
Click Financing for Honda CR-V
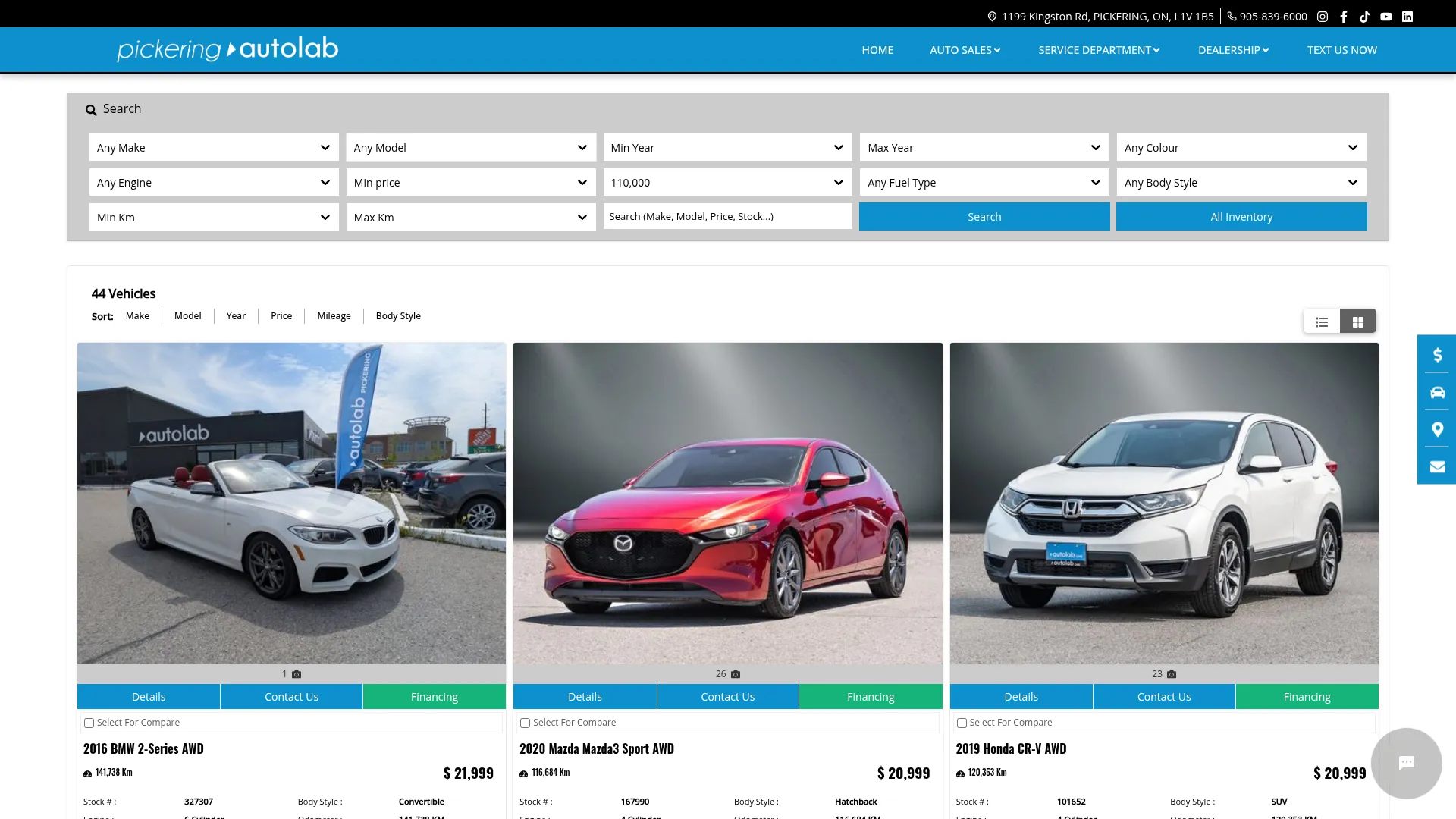[x=1307, y=697]
